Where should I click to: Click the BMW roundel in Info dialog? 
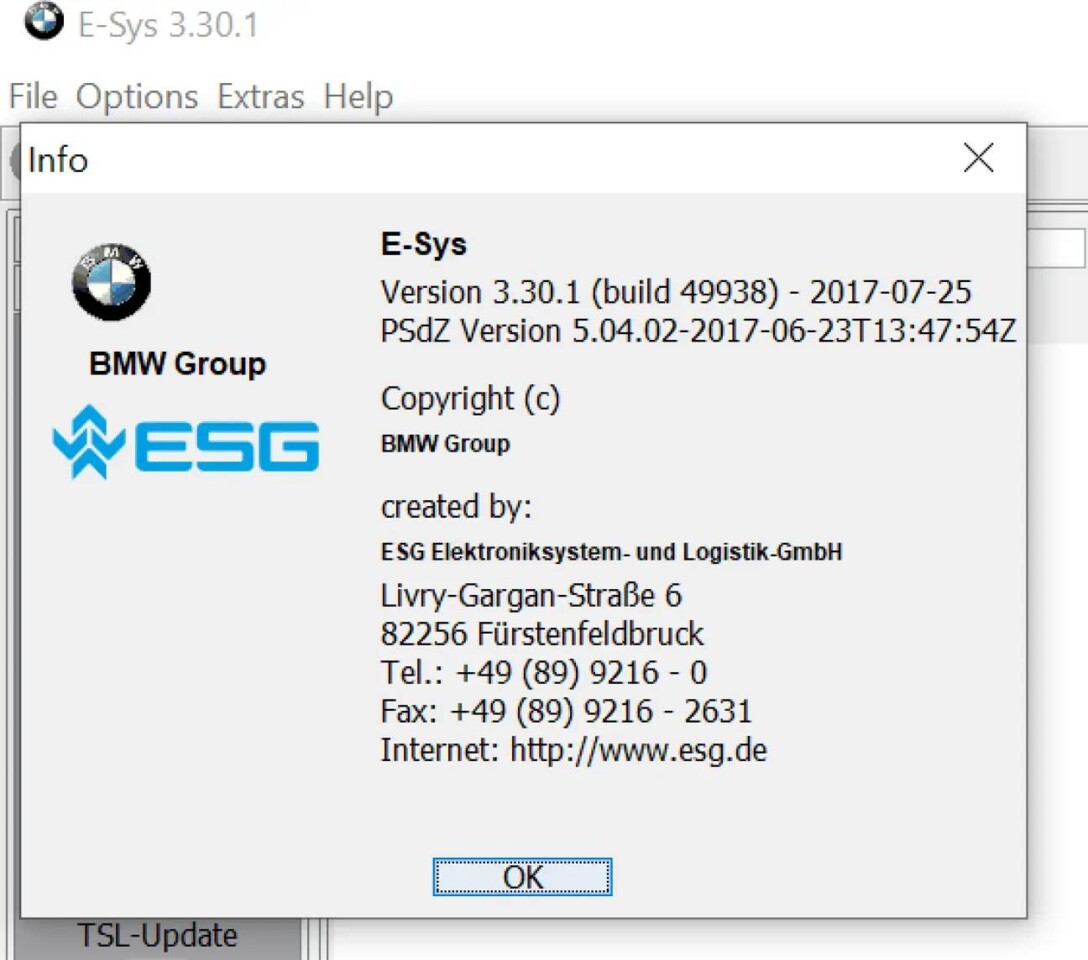coord(111,282)
